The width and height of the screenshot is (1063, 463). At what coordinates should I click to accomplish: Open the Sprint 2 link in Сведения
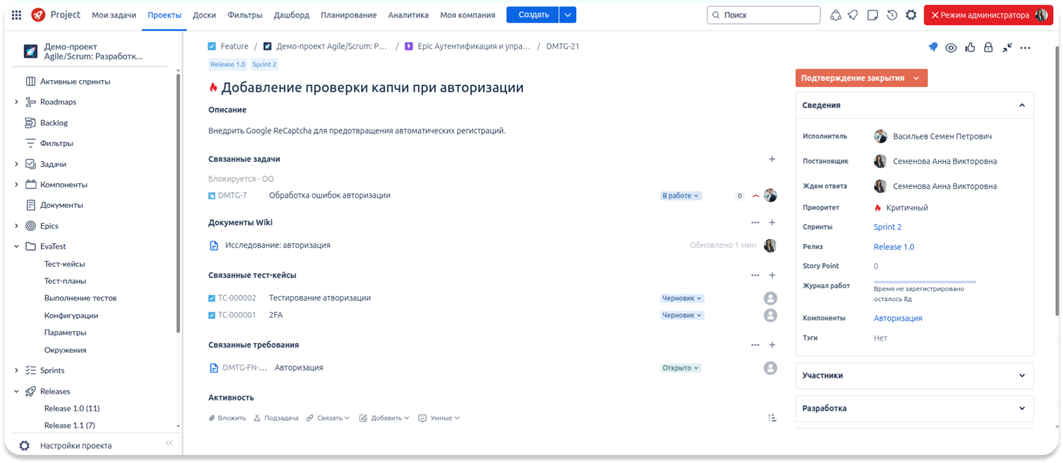point(887,227)
